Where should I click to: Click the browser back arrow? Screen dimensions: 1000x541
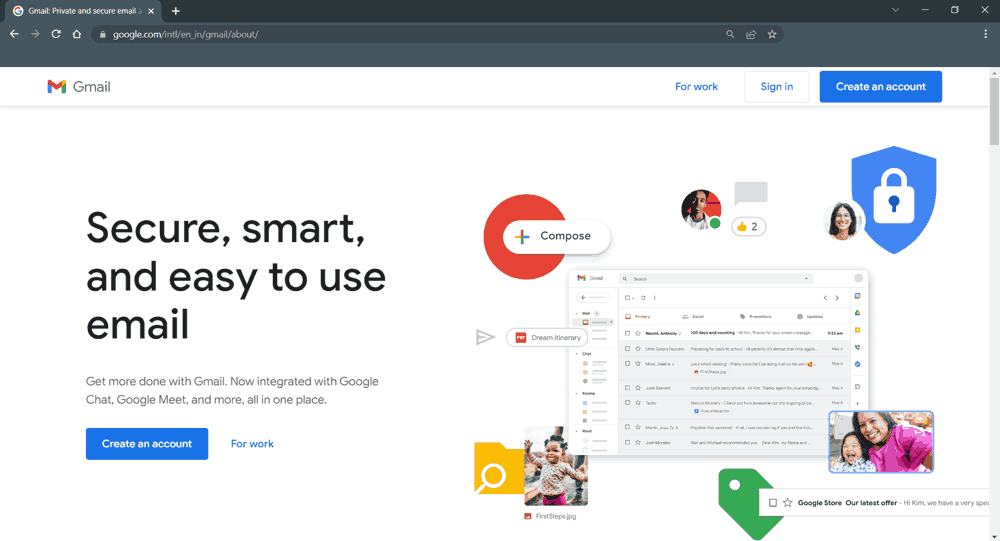14,34
